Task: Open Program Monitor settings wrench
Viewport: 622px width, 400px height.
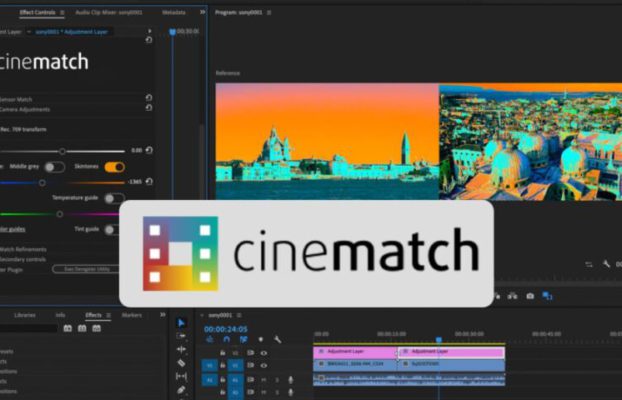Action: pos(606,264)
